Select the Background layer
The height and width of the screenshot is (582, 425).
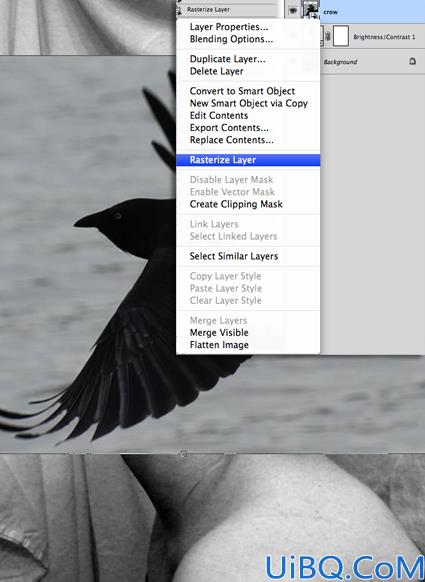(373, 62)
